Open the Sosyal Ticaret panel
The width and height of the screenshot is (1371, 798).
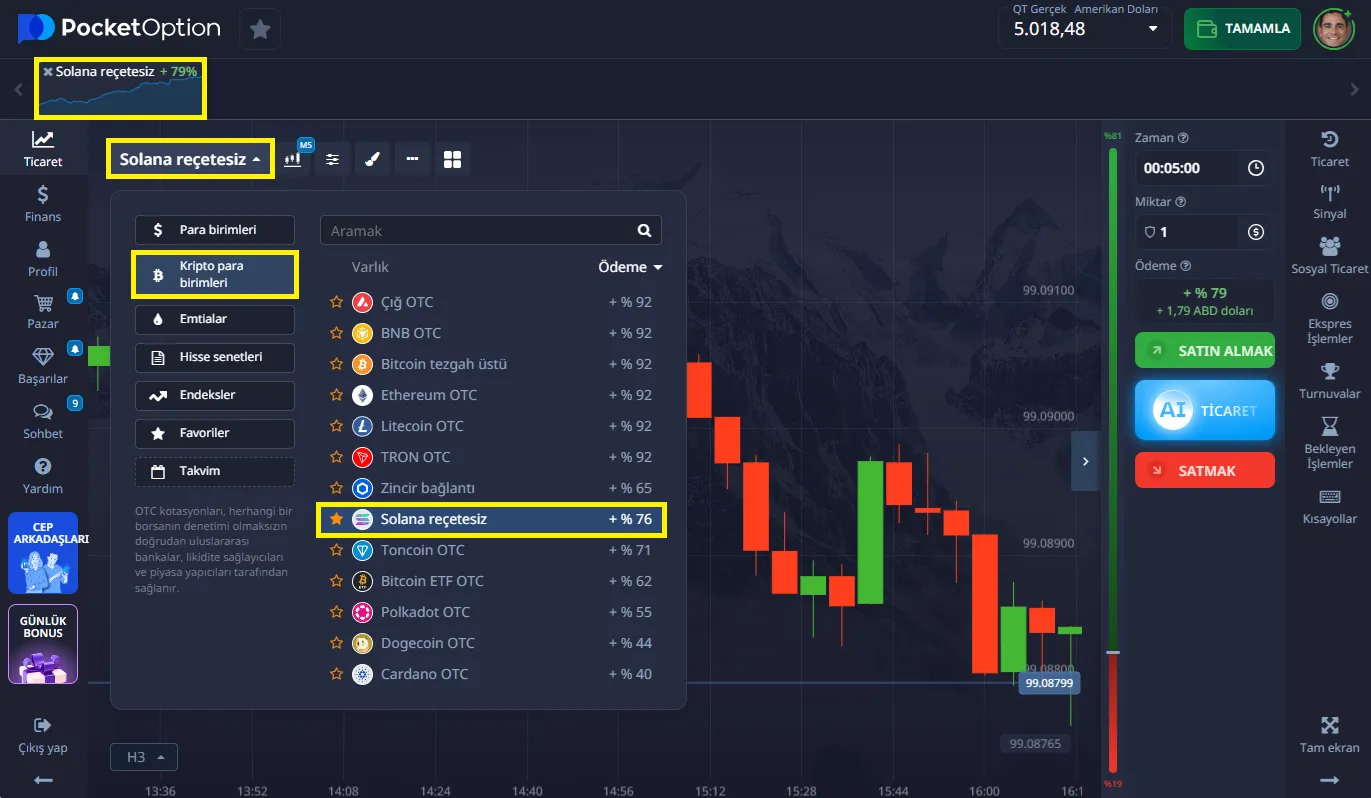click(1329, 255)
